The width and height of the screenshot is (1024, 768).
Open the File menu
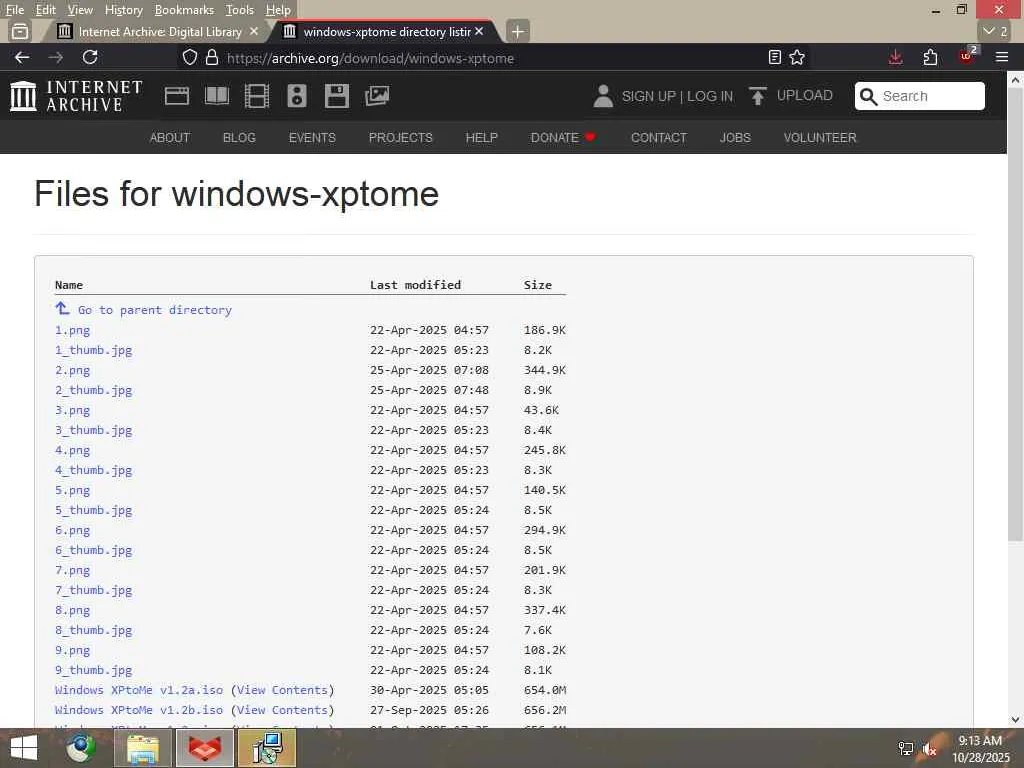coord(15,10)
